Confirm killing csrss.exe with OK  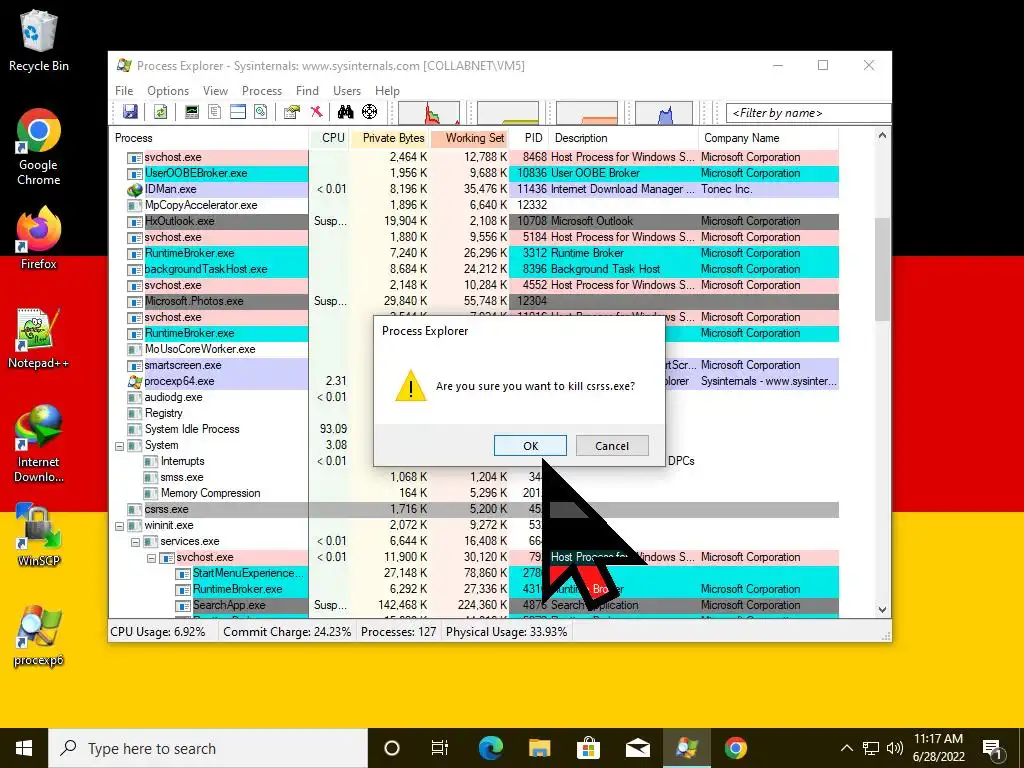(530, 445)
